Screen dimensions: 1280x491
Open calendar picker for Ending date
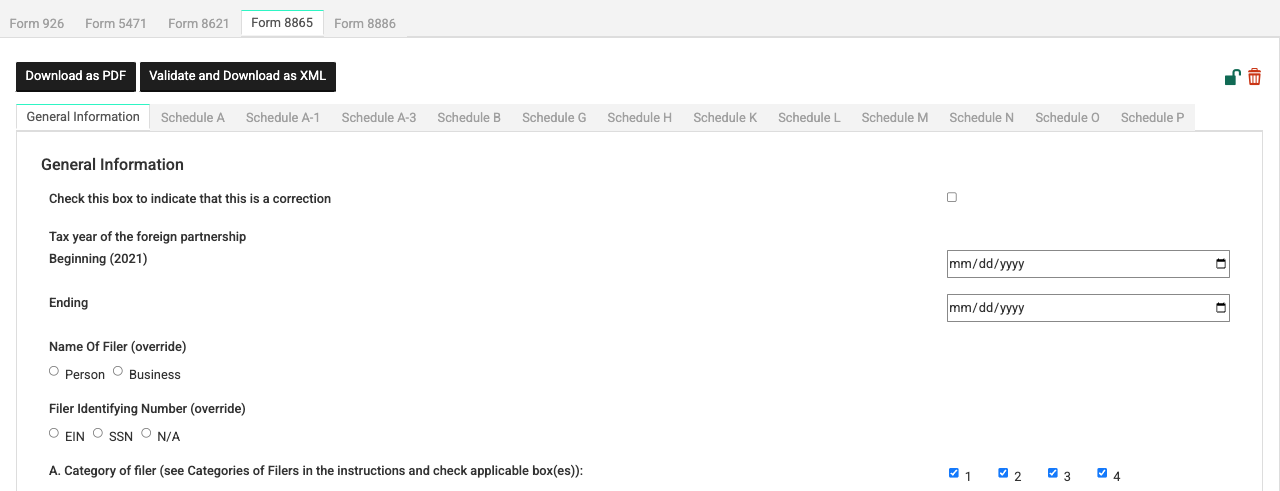(1220, 308)
